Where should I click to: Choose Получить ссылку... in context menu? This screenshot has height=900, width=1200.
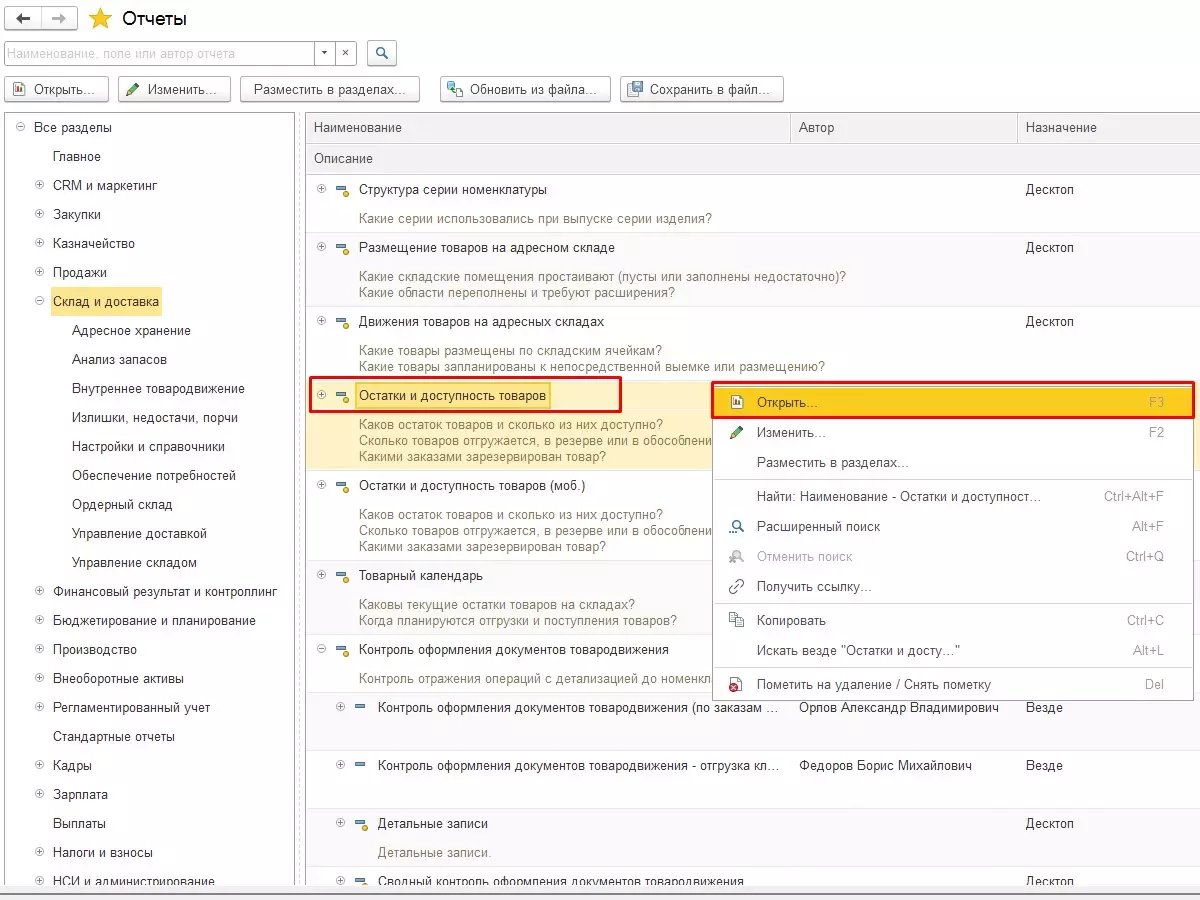(952, 586)
